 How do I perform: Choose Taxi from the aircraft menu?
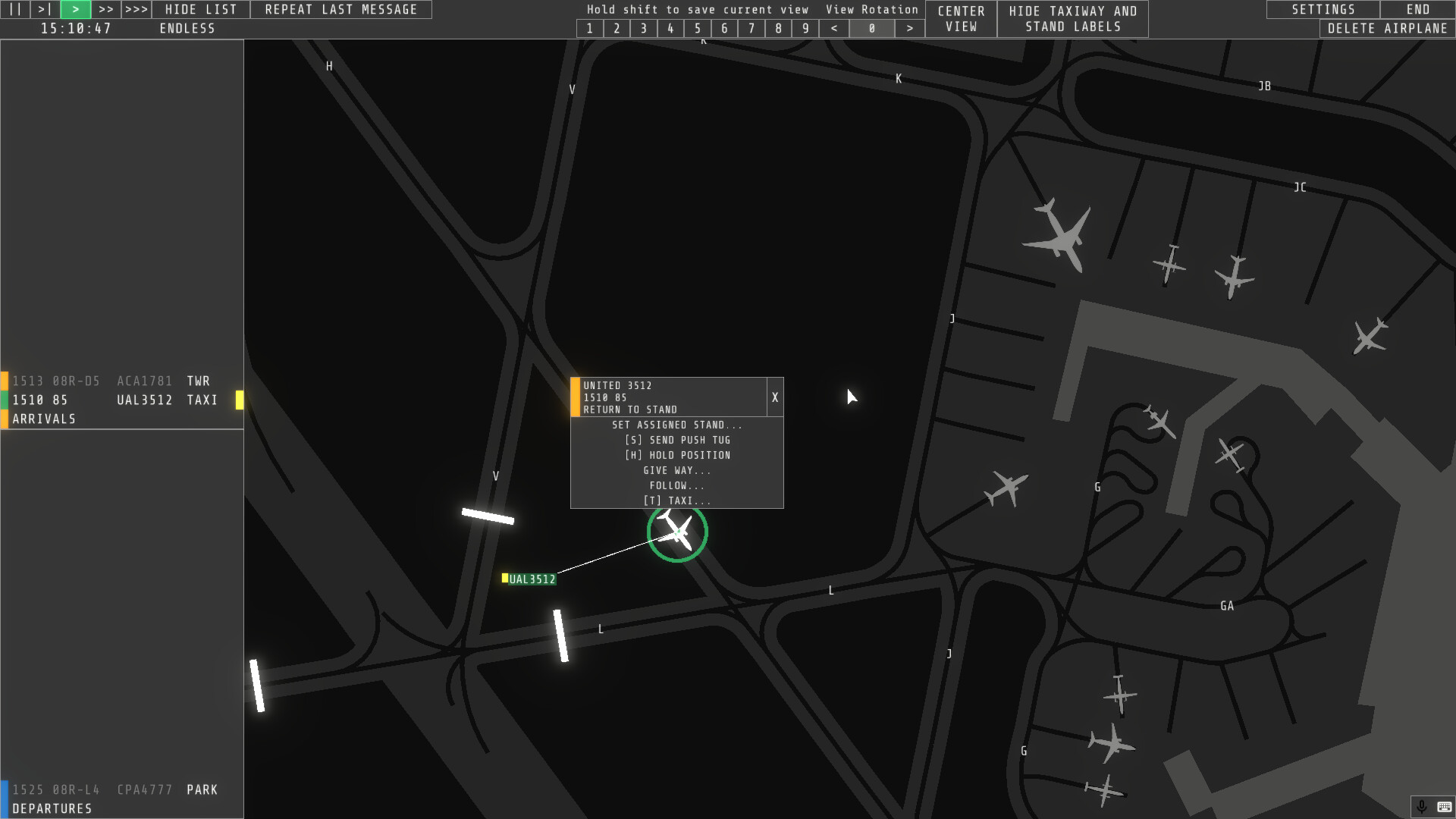(x=676, y=500)
